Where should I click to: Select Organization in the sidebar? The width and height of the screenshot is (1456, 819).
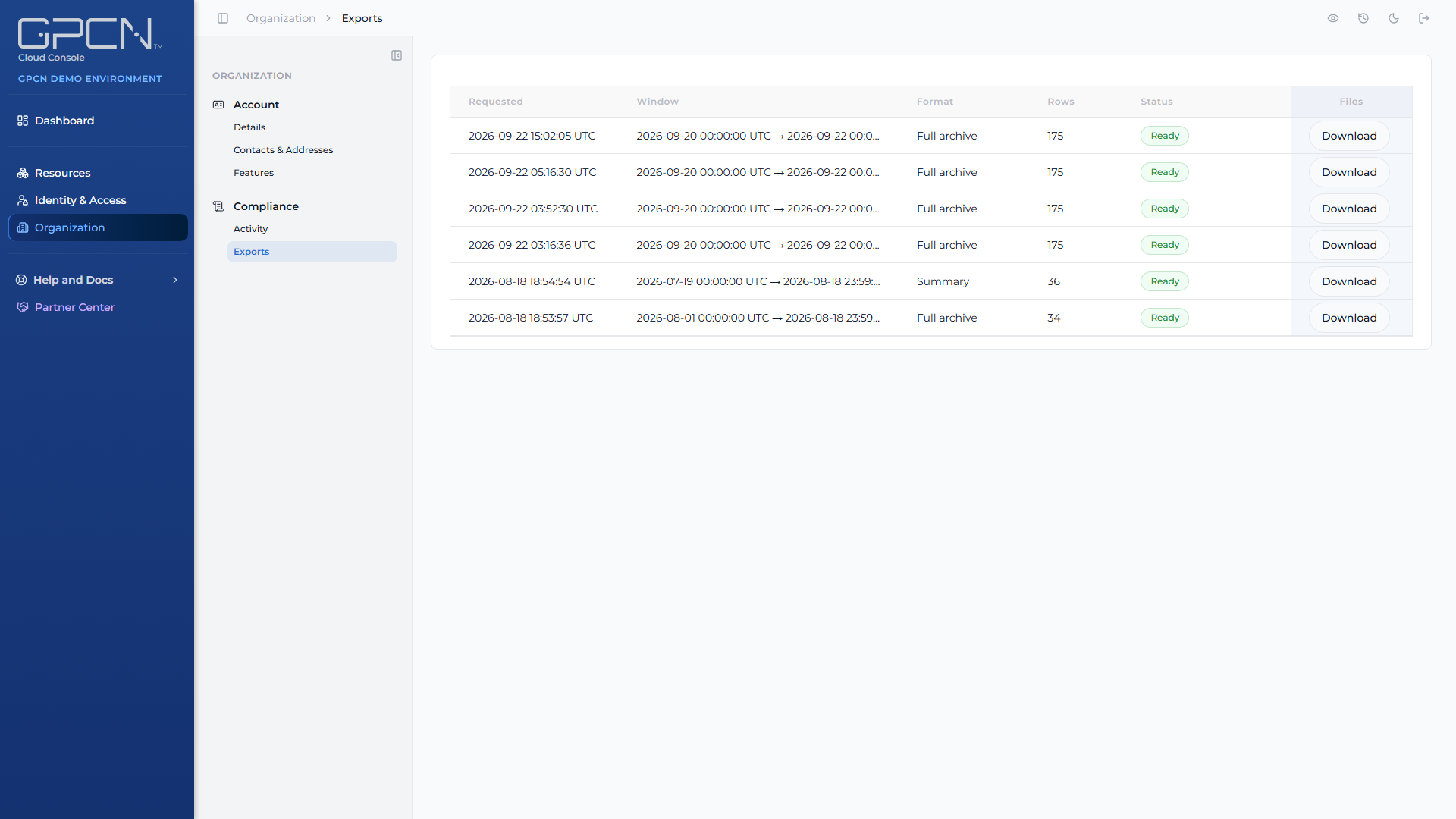98,227
